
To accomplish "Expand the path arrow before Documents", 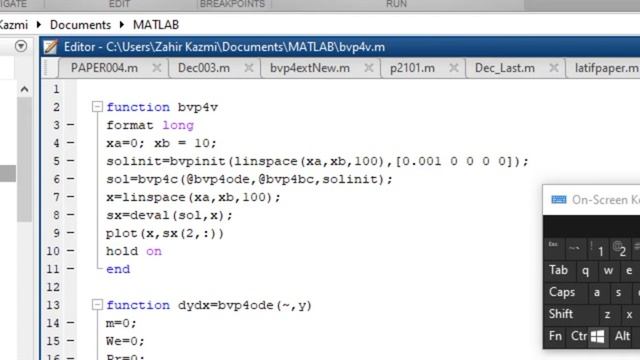I will (x=39, y=24).
